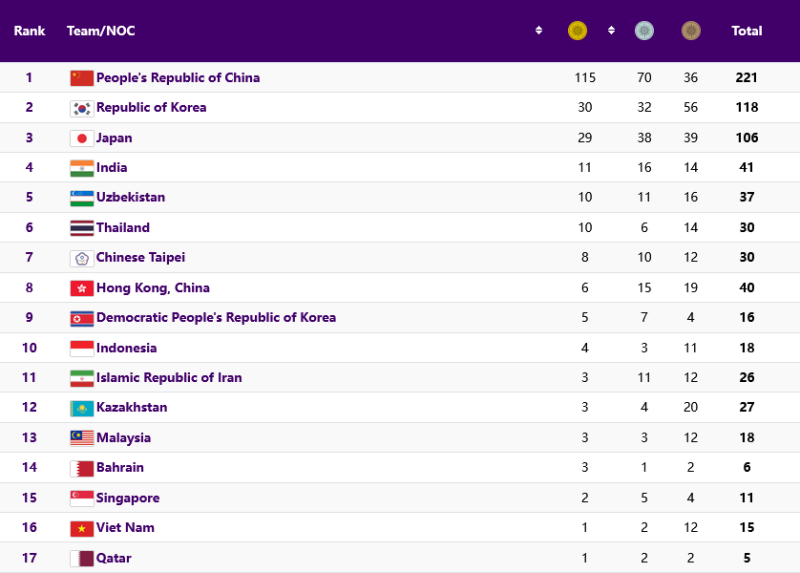The width and height of the screenshot is (800, 573).
Task: Click the Team/NOC column header
Action: [101, 31]
